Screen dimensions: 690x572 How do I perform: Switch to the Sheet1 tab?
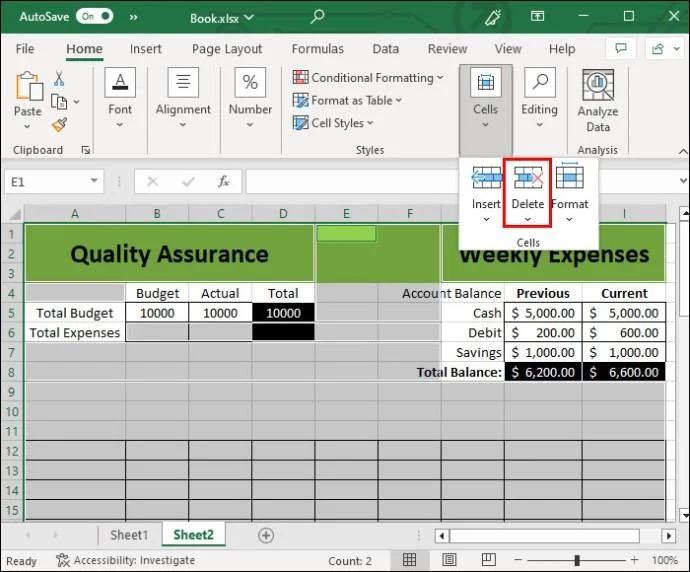129,535
